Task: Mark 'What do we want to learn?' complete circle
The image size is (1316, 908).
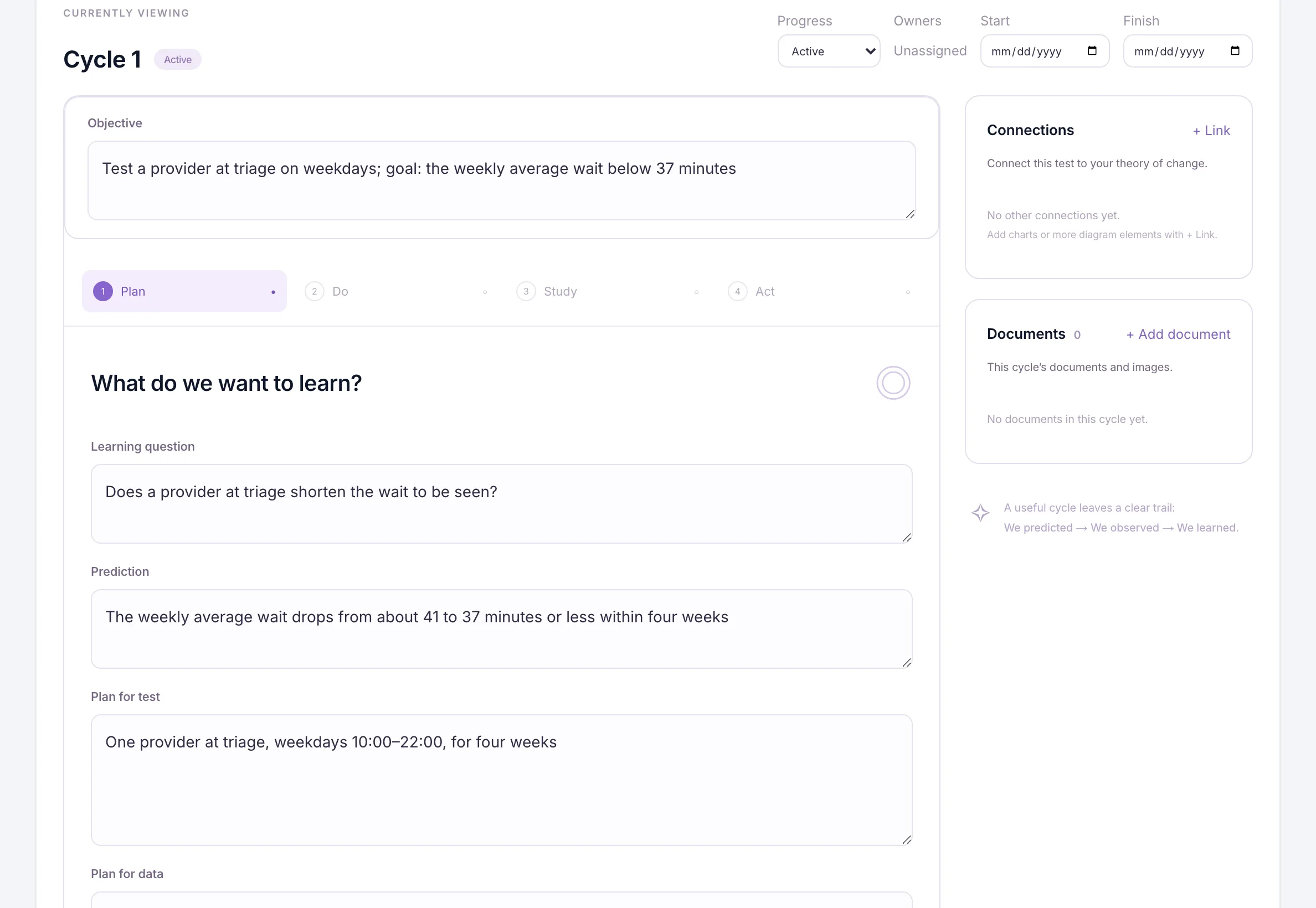Action: tap(893, 383)
